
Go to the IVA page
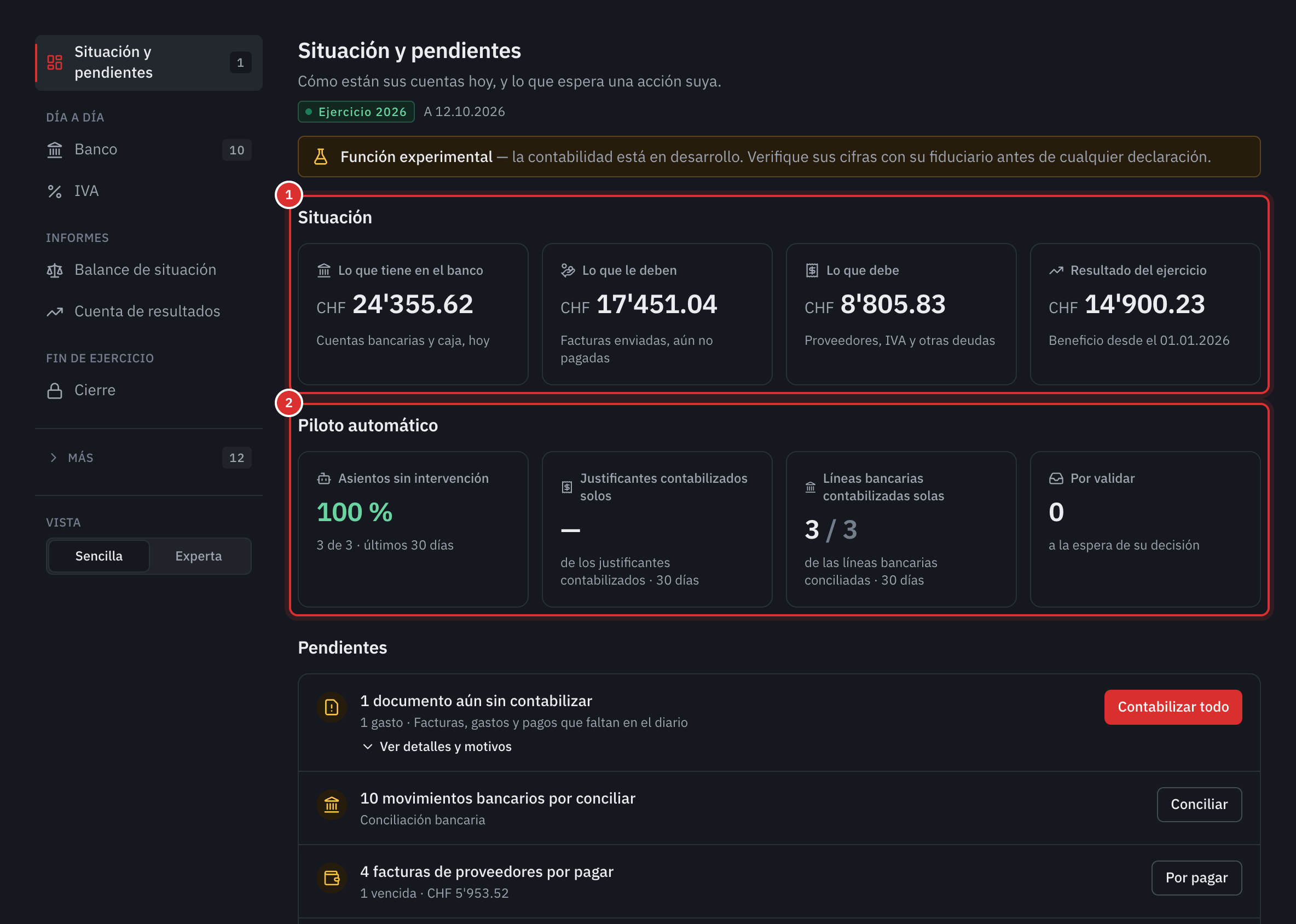pos(149,191)
